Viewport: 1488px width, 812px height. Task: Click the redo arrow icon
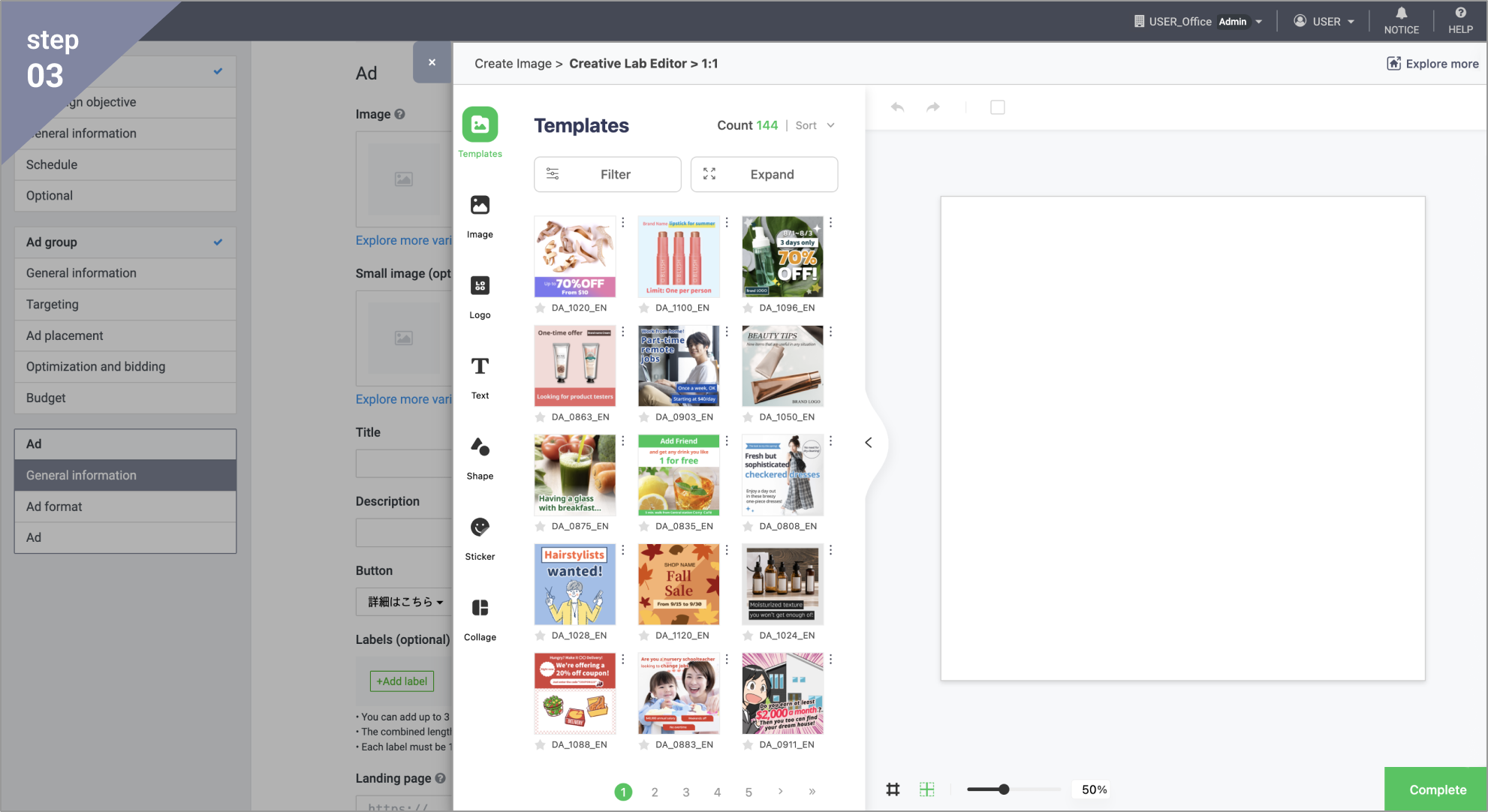[x=933, y=107]
